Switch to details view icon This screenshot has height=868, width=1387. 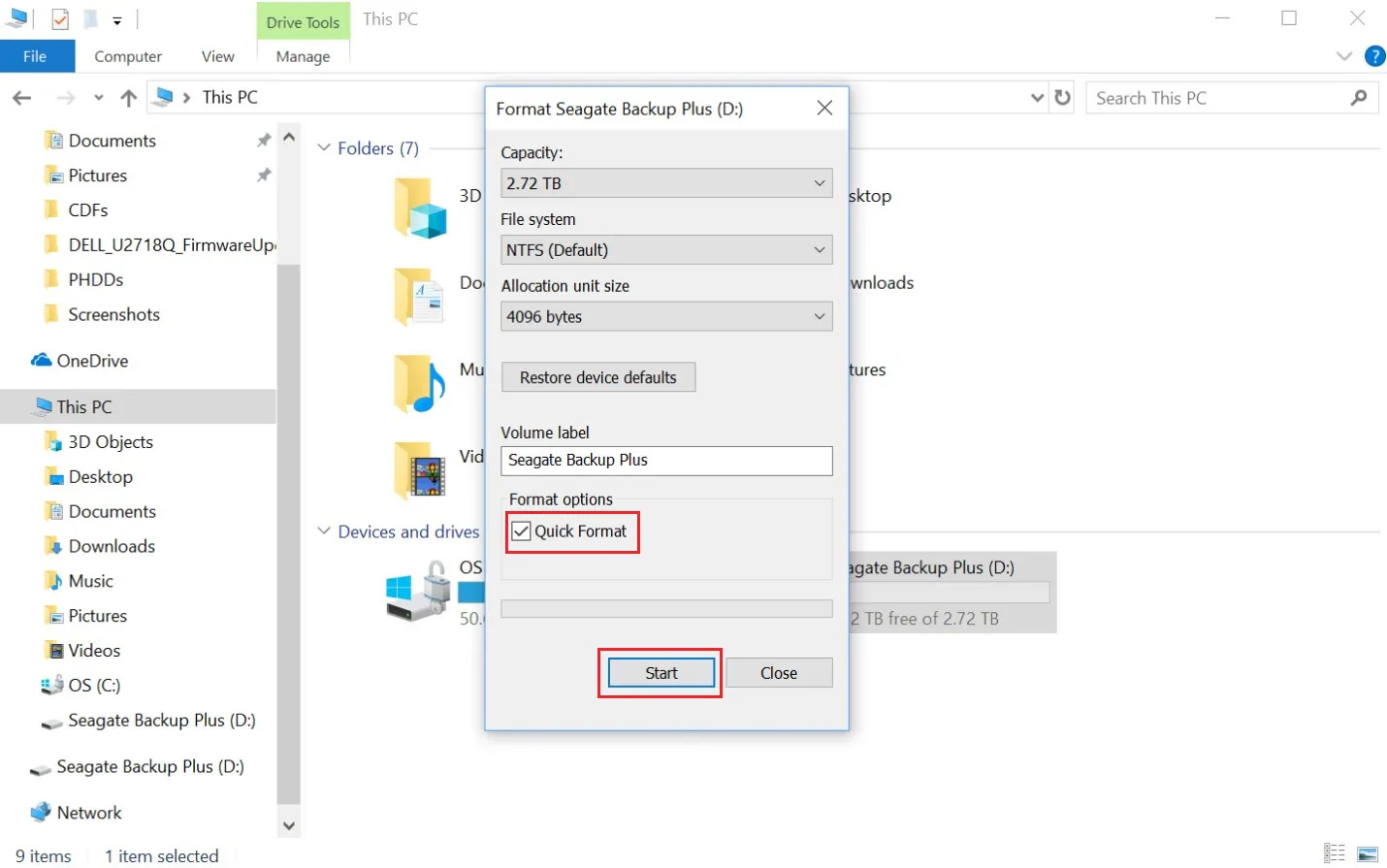tap(1335, 853)
